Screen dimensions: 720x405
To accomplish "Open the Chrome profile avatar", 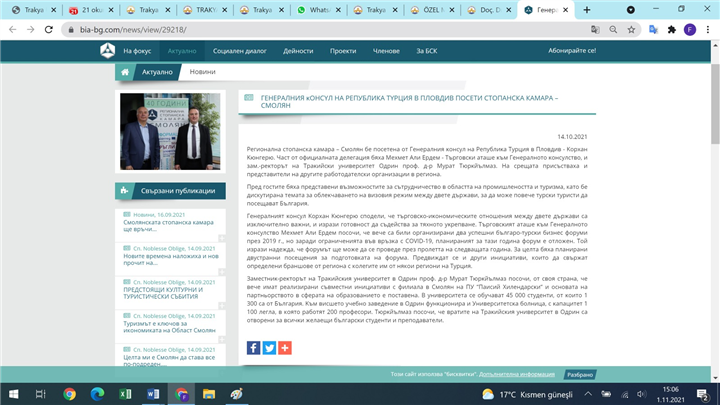I will coord(690,29).
